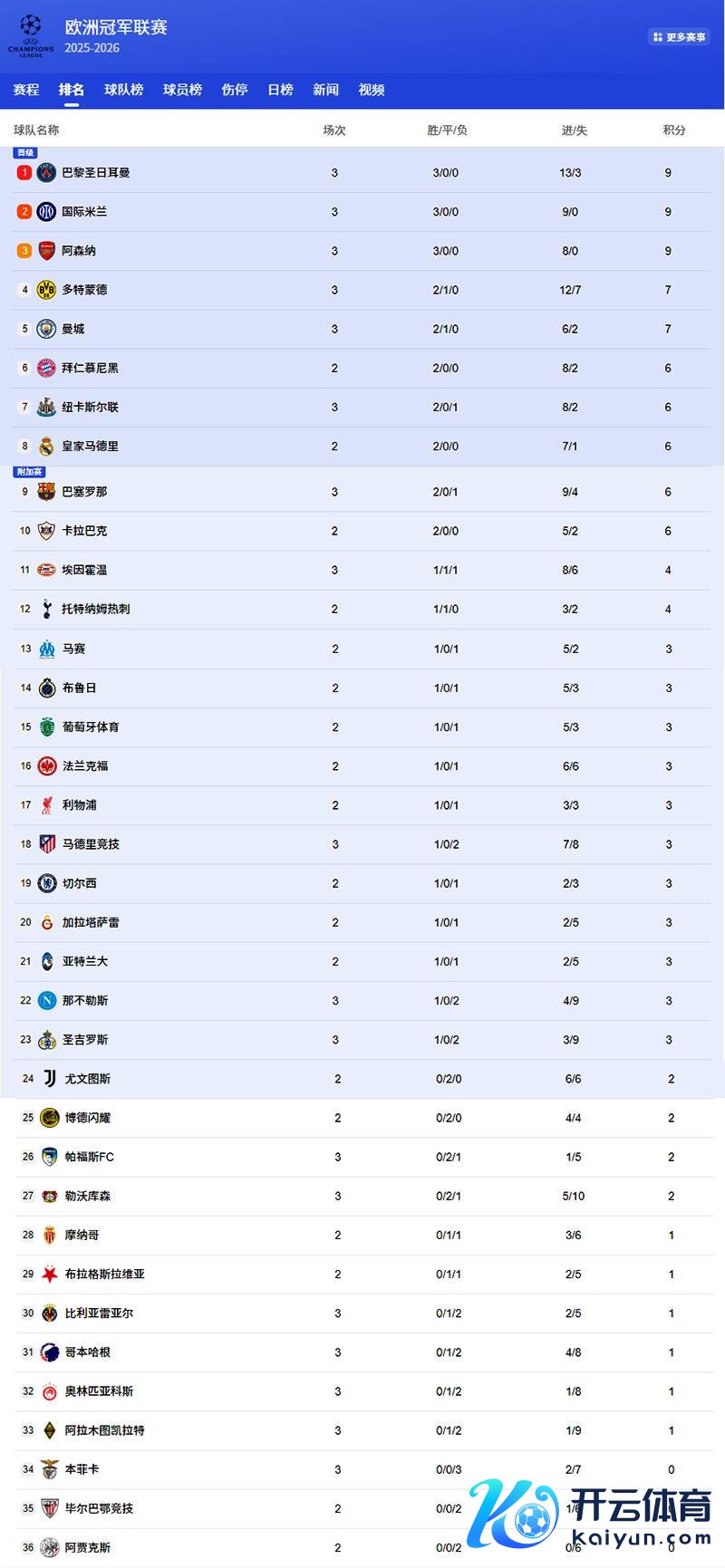The image size is (725, 1568).
Task: Open the 新闻 tab
Action: coord(325,90)
